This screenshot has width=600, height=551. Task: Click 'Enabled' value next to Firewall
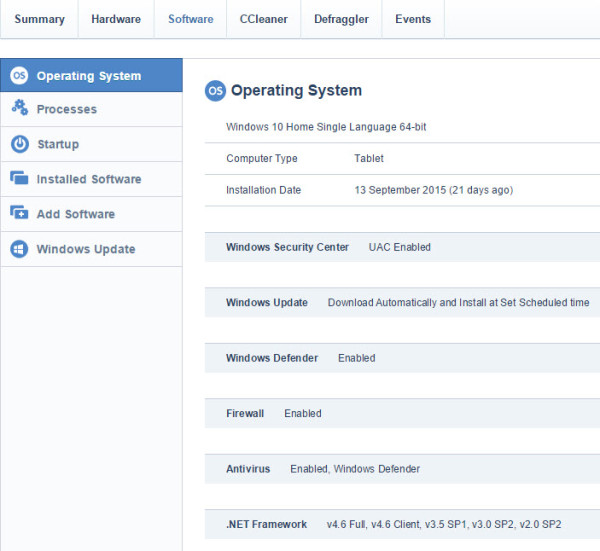(303, 413)
